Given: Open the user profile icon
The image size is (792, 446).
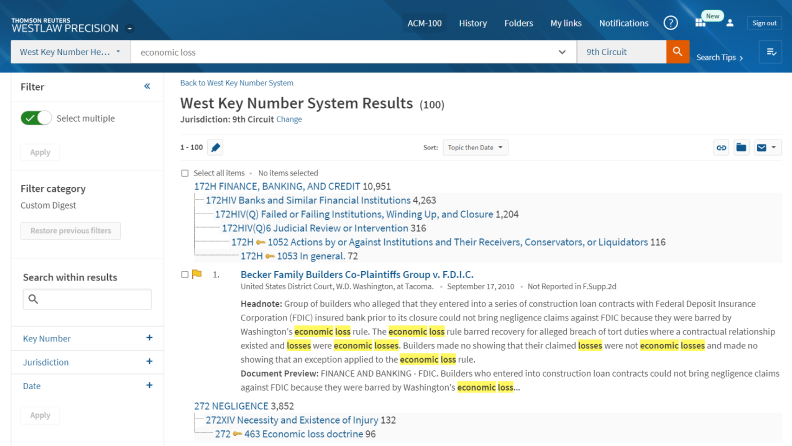Looking at the screenshot, I should coord(730,23).
